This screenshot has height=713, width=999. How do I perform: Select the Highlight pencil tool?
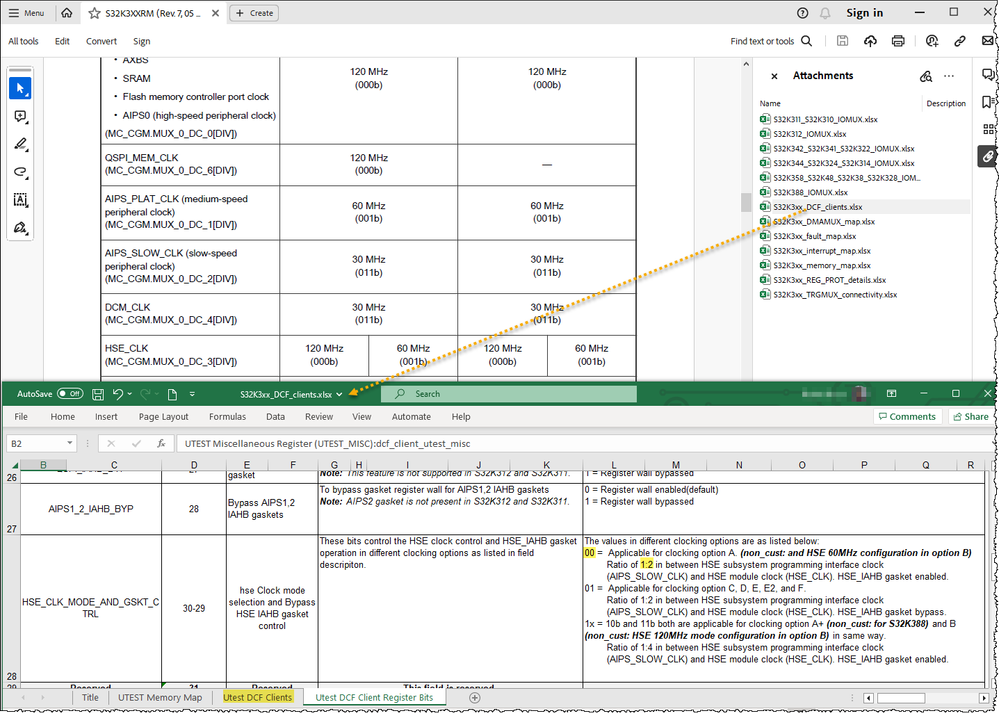(x=20, y=144)
